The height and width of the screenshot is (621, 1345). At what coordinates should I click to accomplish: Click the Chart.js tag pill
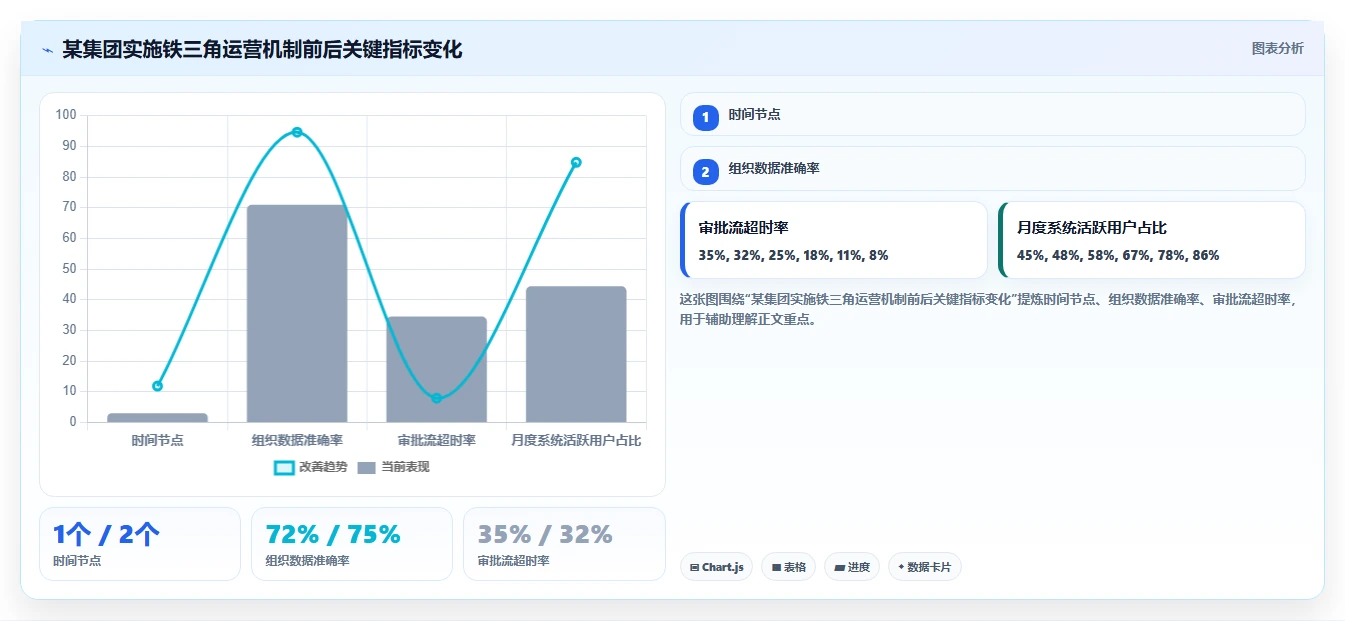[x=716, y=567]
